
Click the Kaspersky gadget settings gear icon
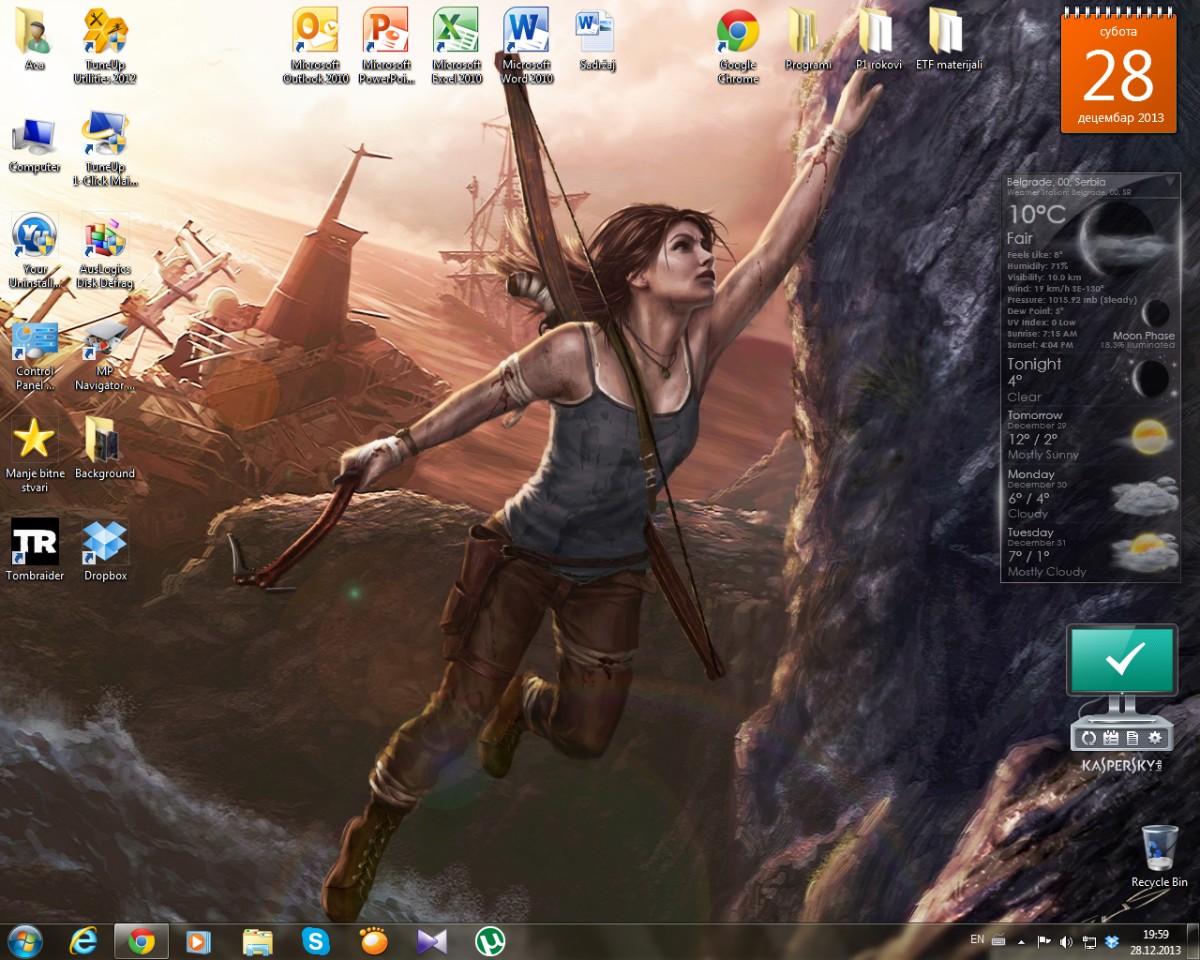point(1156,738)
